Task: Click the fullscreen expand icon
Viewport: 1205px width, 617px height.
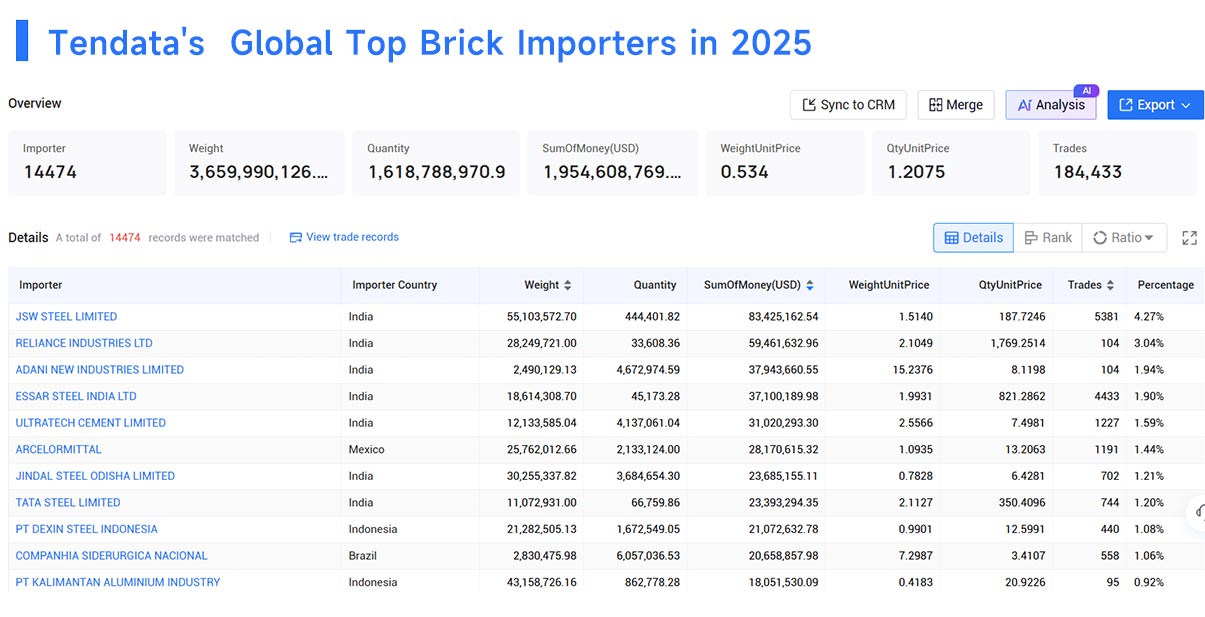Action: click(1189, 238)
